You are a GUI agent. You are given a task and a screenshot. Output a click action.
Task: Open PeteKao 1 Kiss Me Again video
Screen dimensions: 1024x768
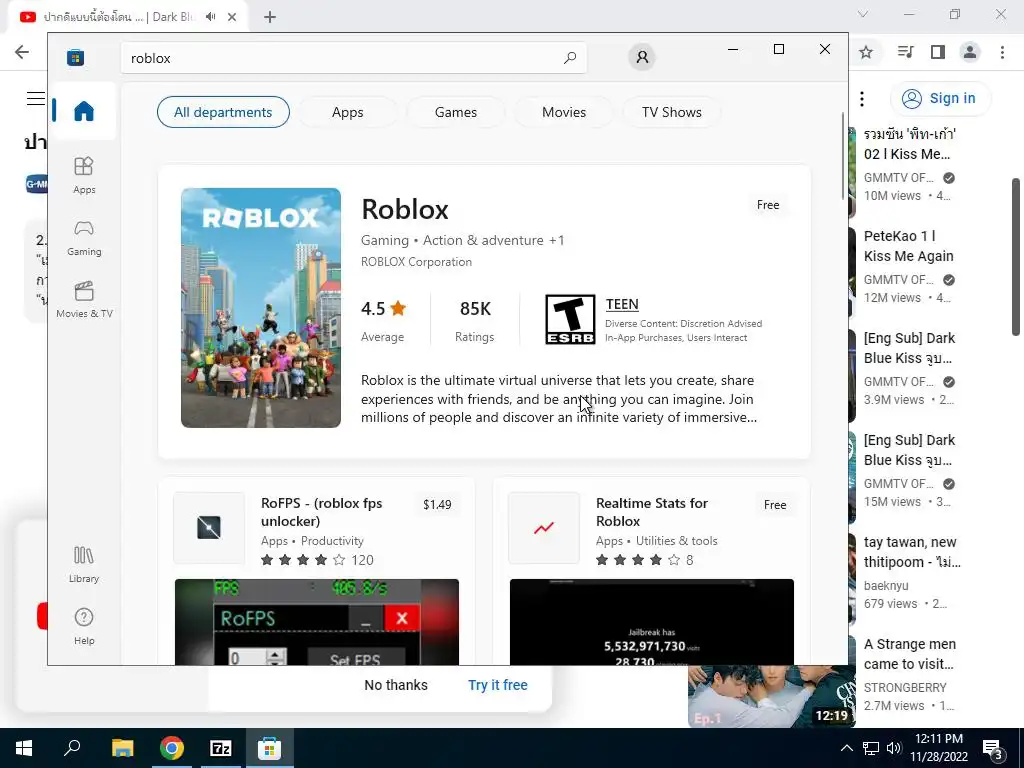tap(908, 246)
